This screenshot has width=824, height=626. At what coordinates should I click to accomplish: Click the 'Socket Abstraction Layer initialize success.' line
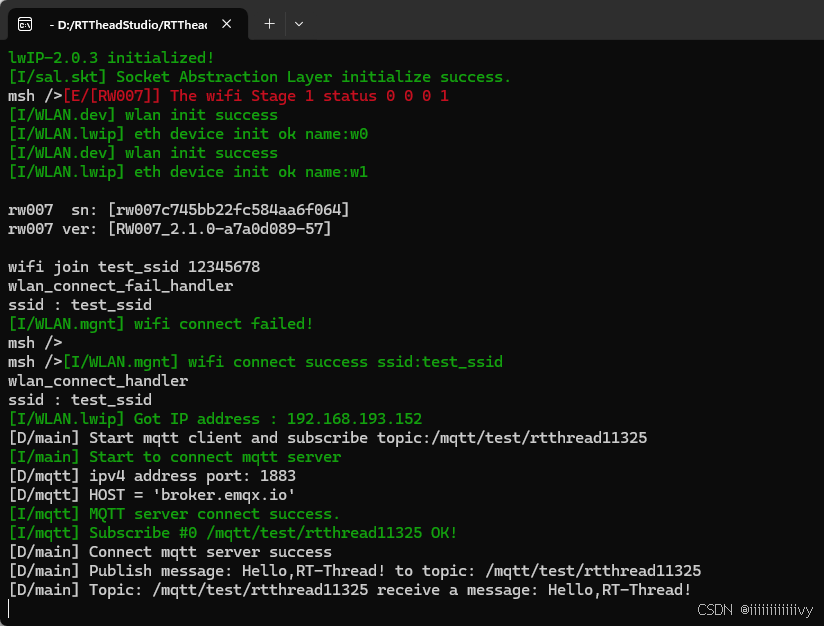pos(260,77)
